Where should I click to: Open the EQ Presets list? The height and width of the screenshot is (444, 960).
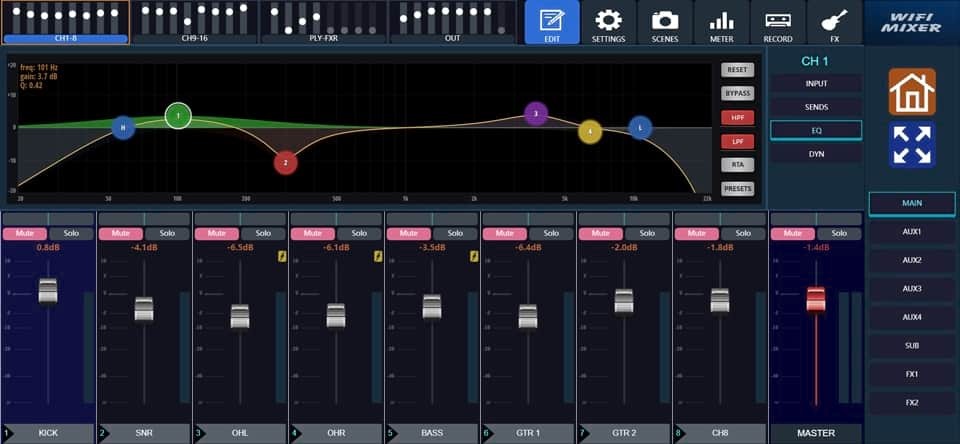click(x=738, y=188)
